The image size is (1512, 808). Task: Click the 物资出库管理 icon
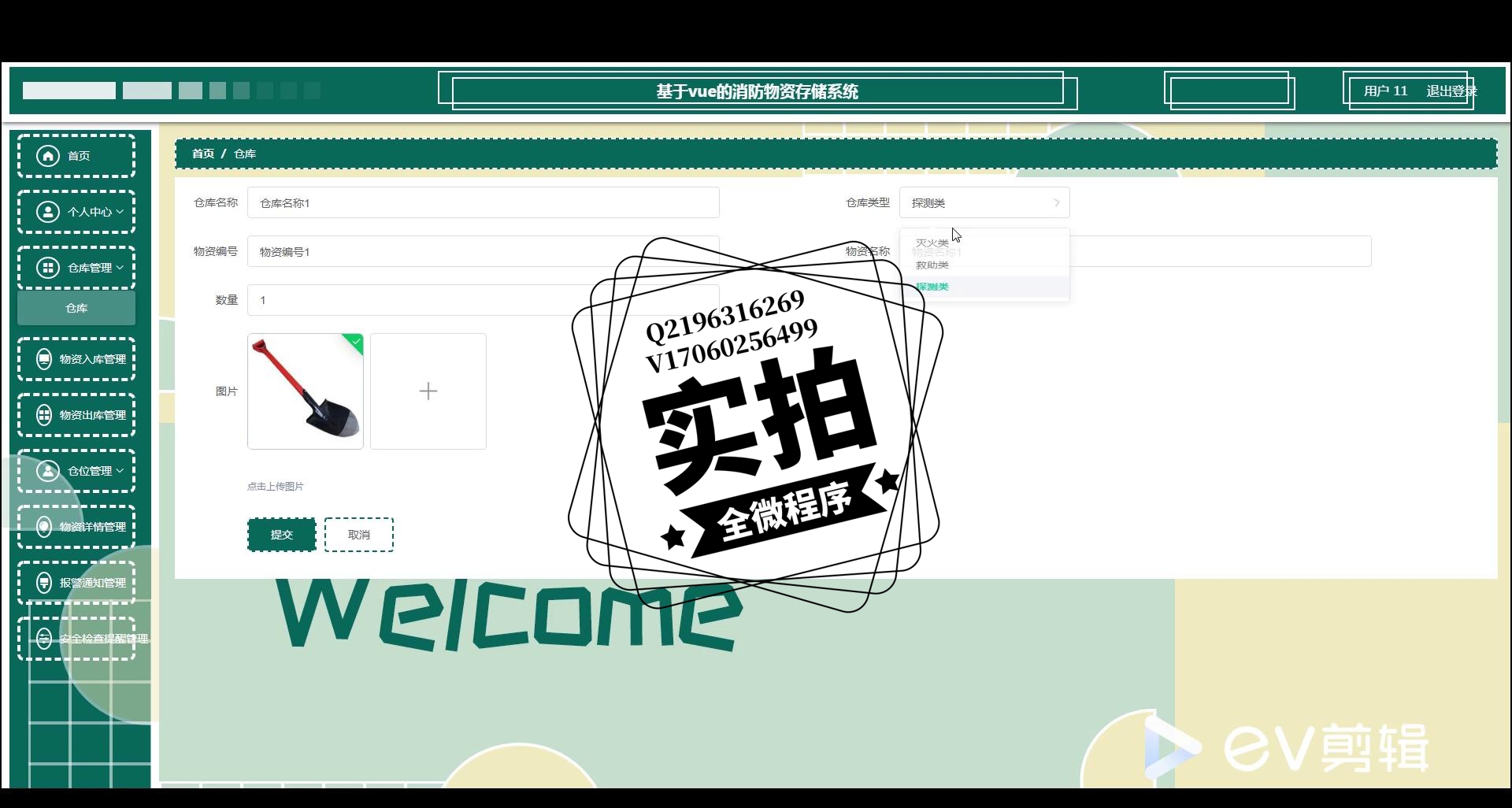click(45, 415)
